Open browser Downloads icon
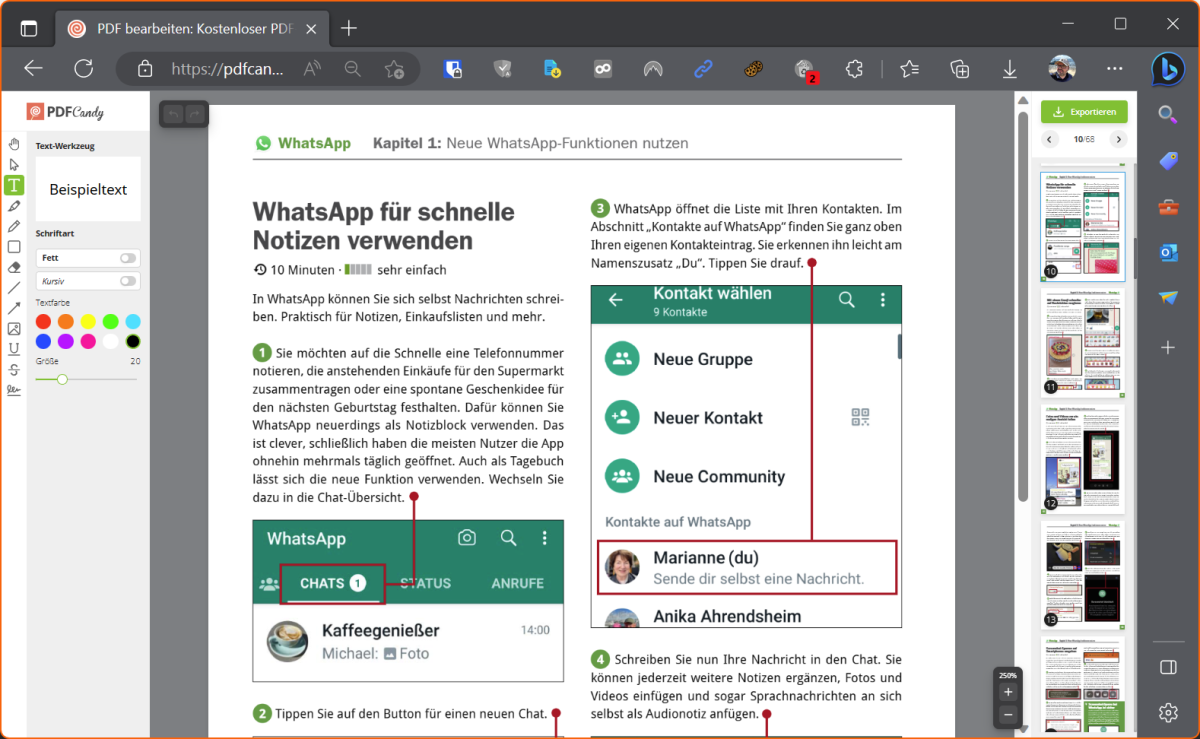The width and height of the screenshot is (1200, 739). [x=1010, y=69]
